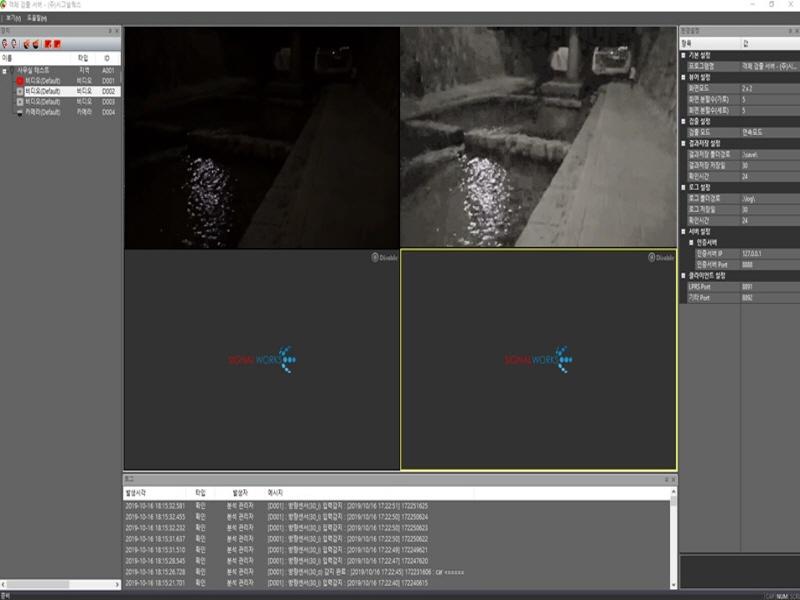The image size is (800, 600).
Task: Edit the 검출 모드 value field
Action: click(x=770, y=132)
